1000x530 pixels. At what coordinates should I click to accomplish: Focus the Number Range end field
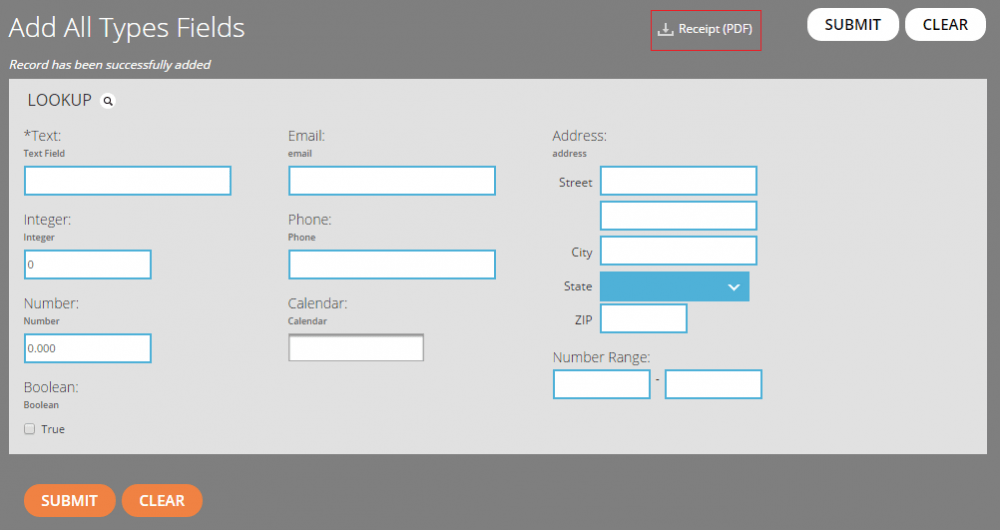pyautogui.click(x=713, y=384)
